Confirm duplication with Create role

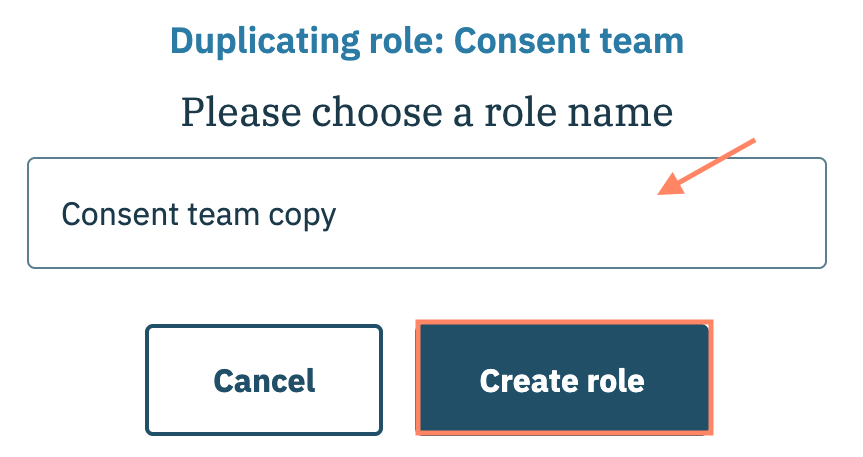point(562,380)
